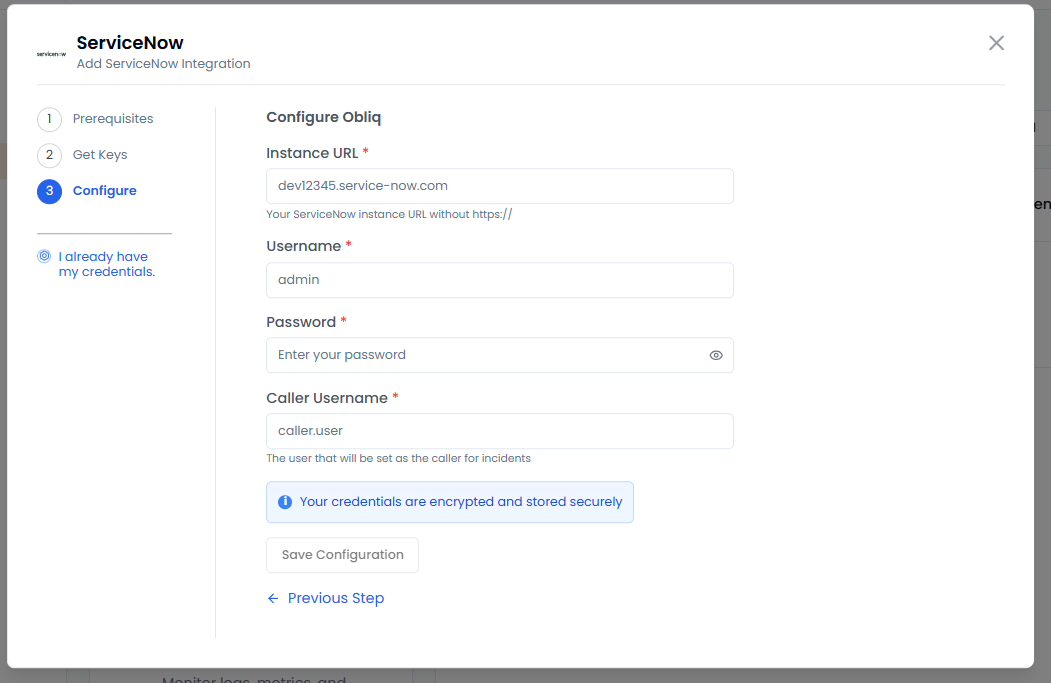This screenshot has width=1051, height=683.
Task: Click the target icon beside the credentials link
Action: click(44, 257)
